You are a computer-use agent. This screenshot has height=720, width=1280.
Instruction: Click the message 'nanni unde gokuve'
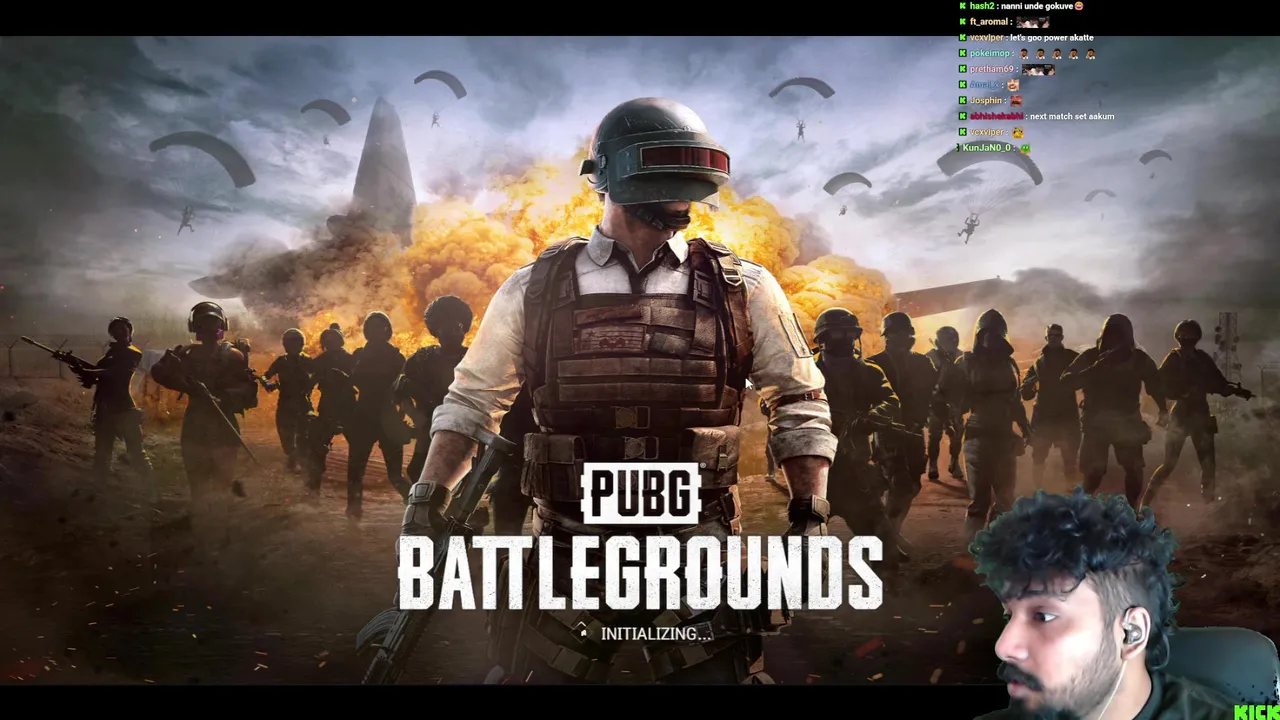click(x=1037, y=6)
